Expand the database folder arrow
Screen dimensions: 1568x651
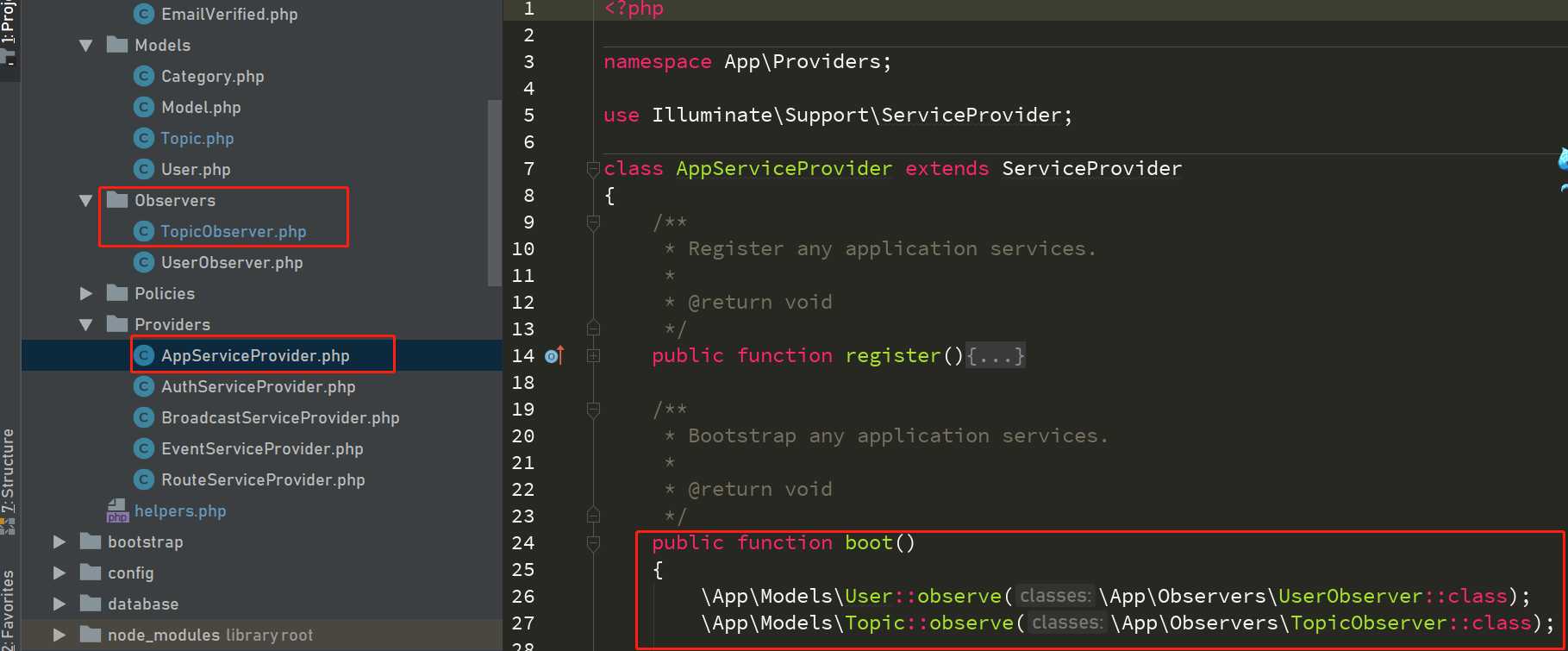(x=59, y=604)
